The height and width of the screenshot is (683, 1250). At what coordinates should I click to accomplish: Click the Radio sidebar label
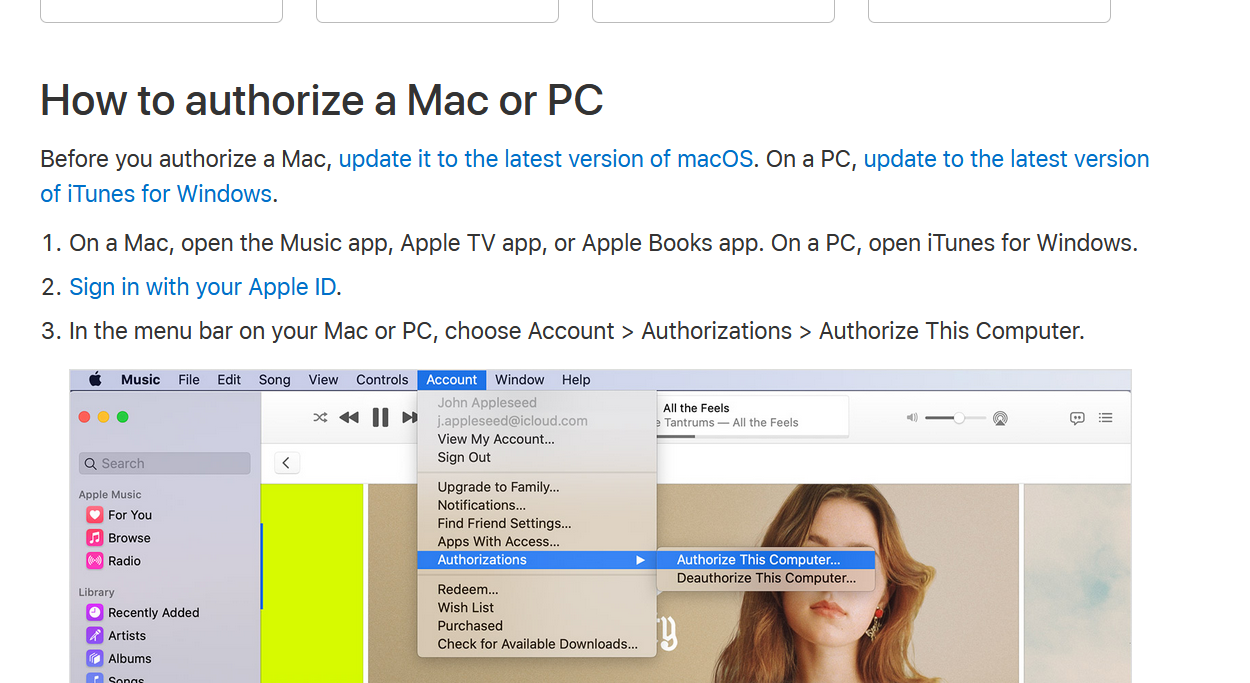124,561
